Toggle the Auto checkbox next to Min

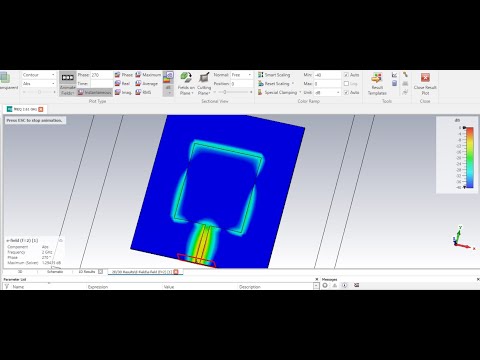click(x=346, y=75)
